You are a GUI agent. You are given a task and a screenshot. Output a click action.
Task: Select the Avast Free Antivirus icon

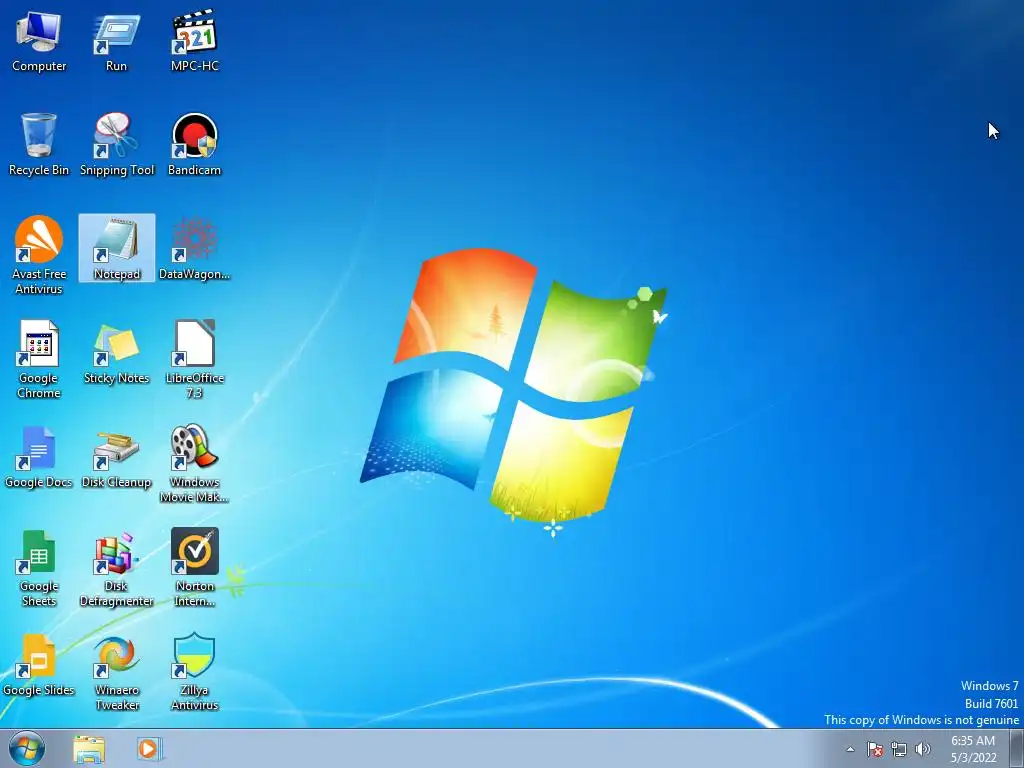pos(39,255)
